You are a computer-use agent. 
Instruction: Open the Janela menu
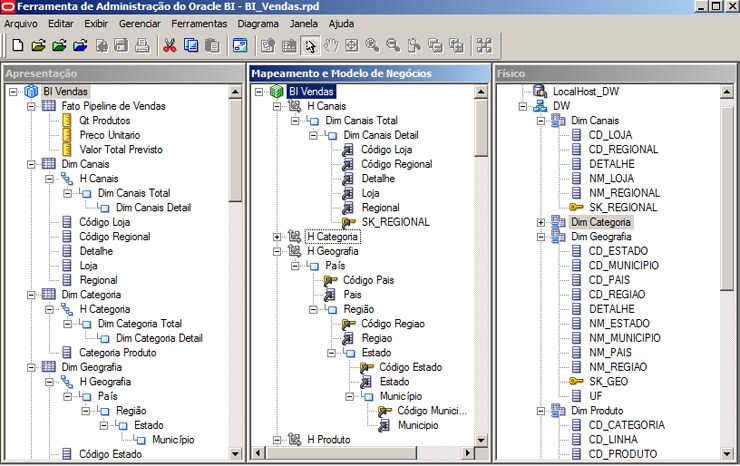(x=303, y=24)
